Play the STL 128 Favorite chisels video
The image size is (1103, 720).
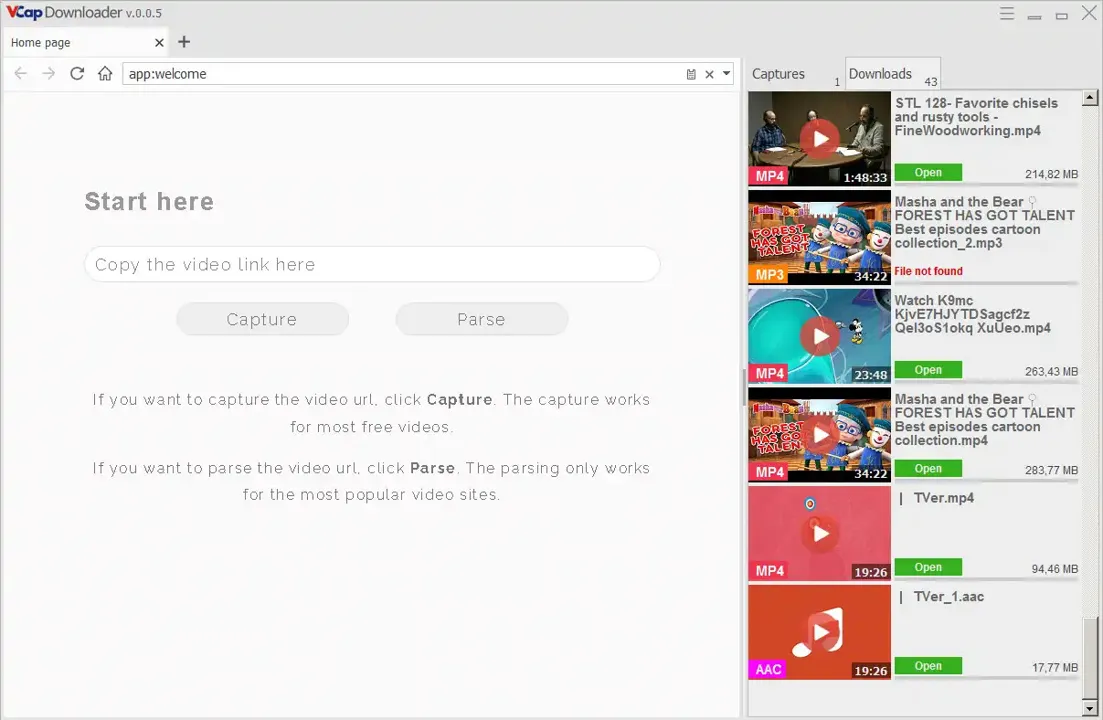[820, 139]
